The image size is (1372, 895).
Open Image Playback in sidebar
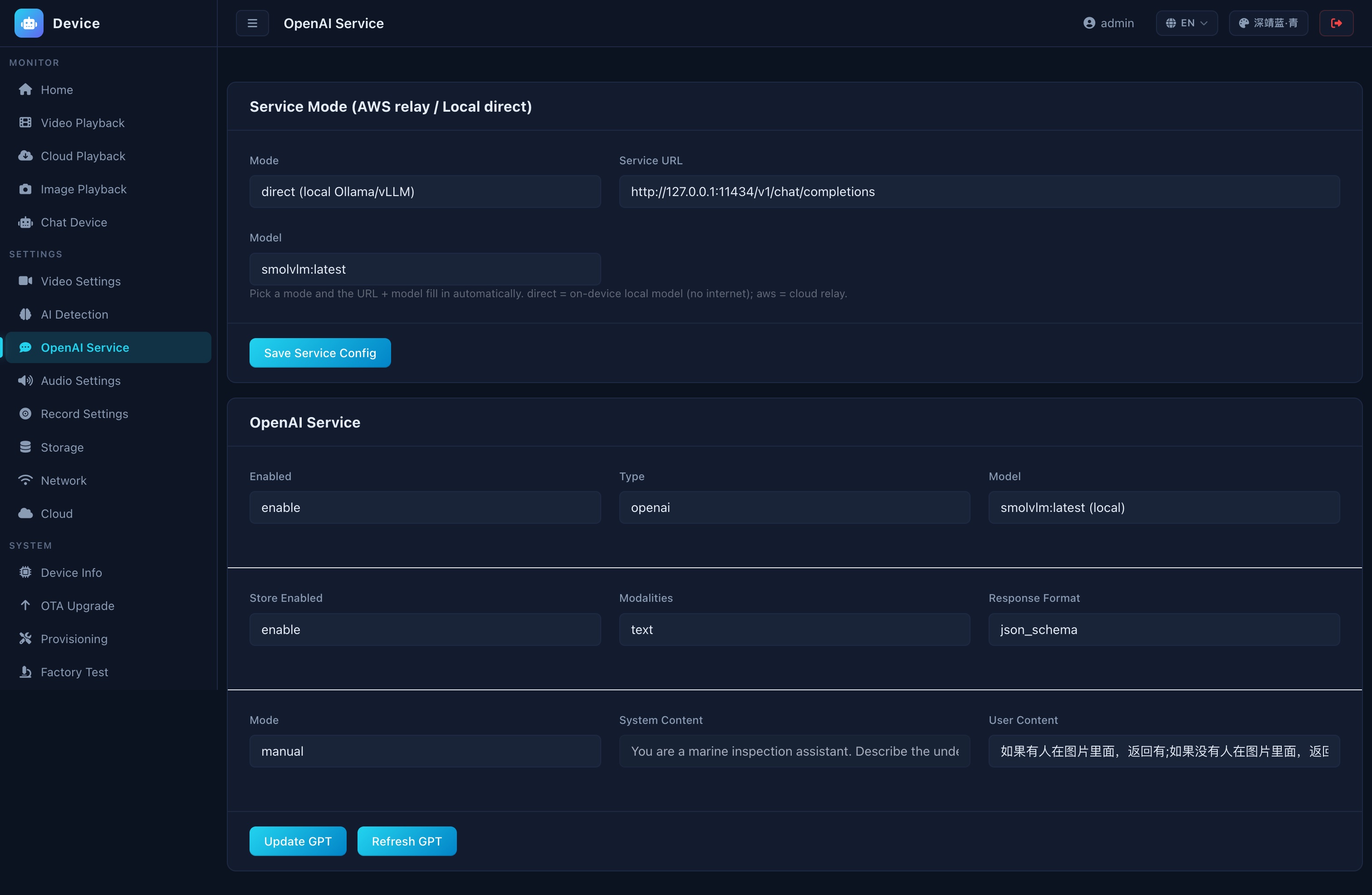[x=108, y=188]
